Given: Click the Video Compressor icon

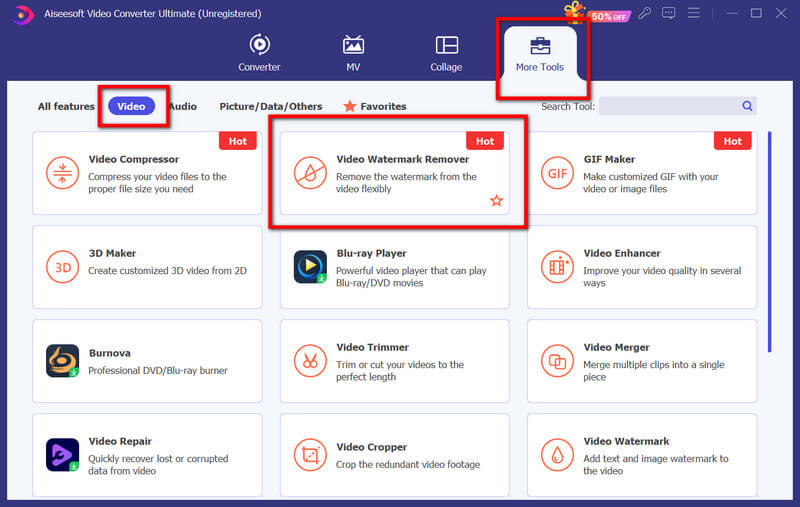Looking at the screenshot, I should click(x=63, y=173).
